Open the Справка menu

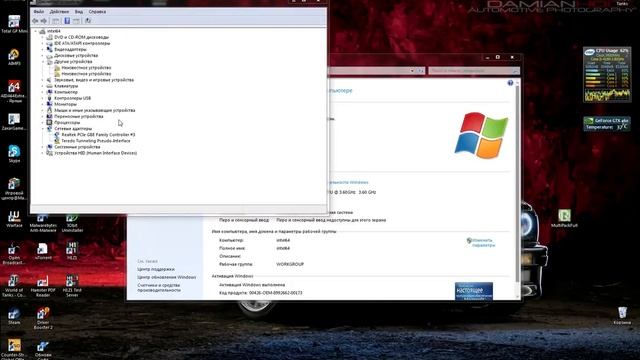[x=97, y=12]
